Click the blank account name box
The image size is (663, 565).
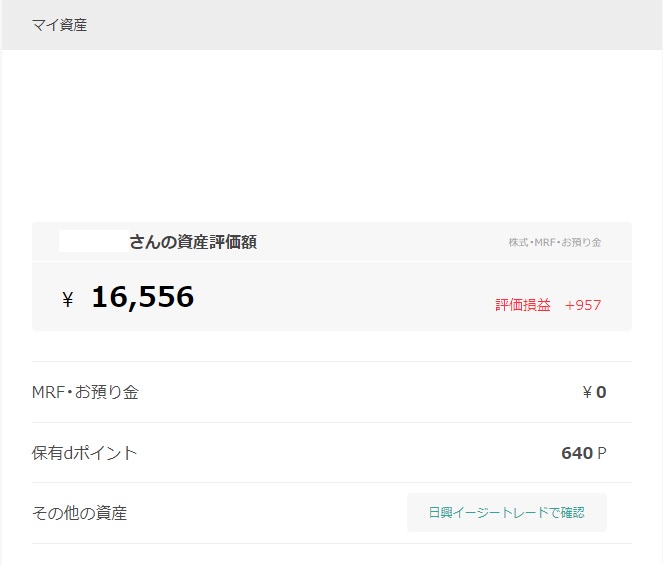tap(92, 241)
